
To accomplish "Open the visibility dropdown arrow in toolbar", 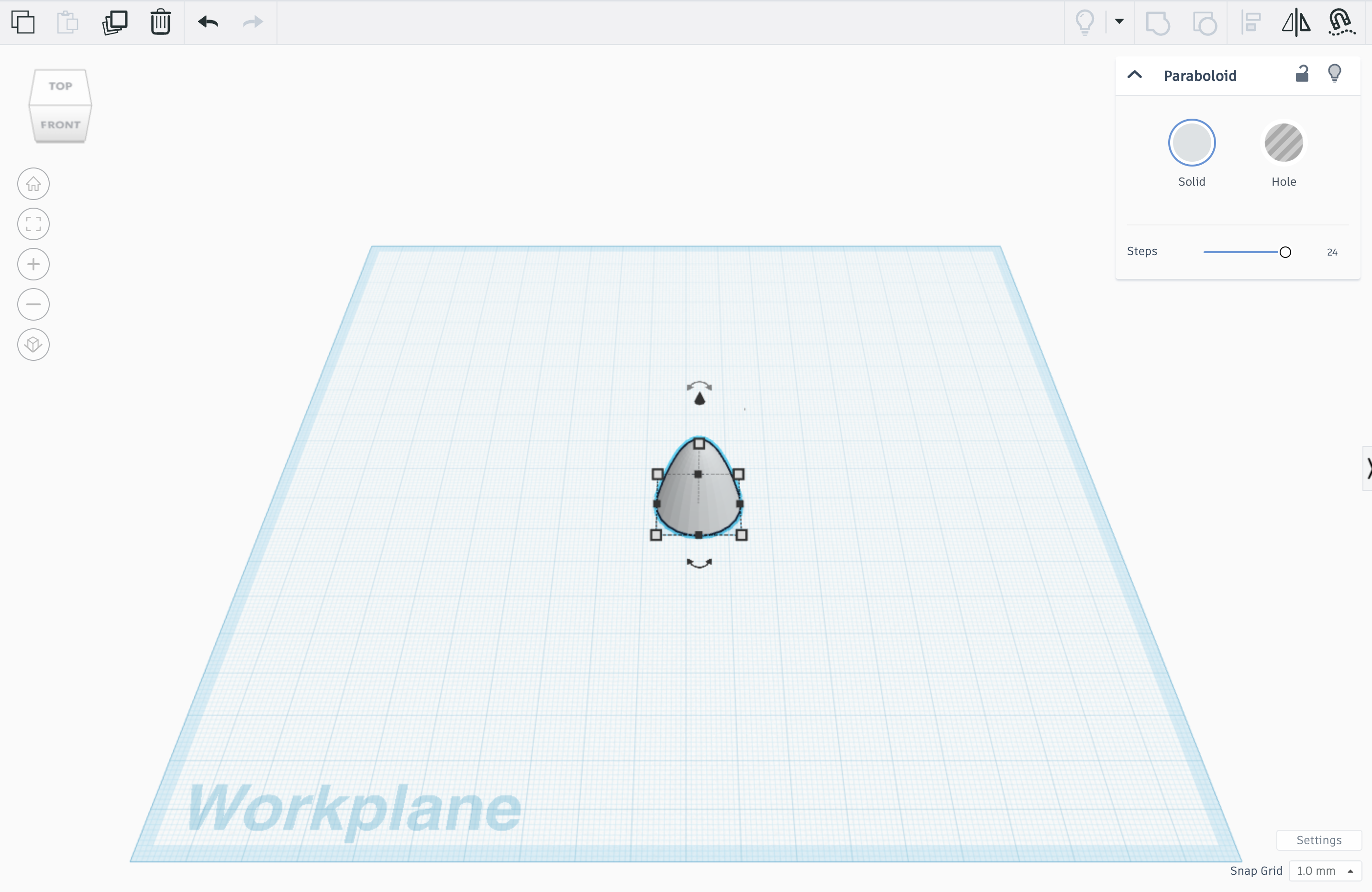I will click(x=1119, y=22).
